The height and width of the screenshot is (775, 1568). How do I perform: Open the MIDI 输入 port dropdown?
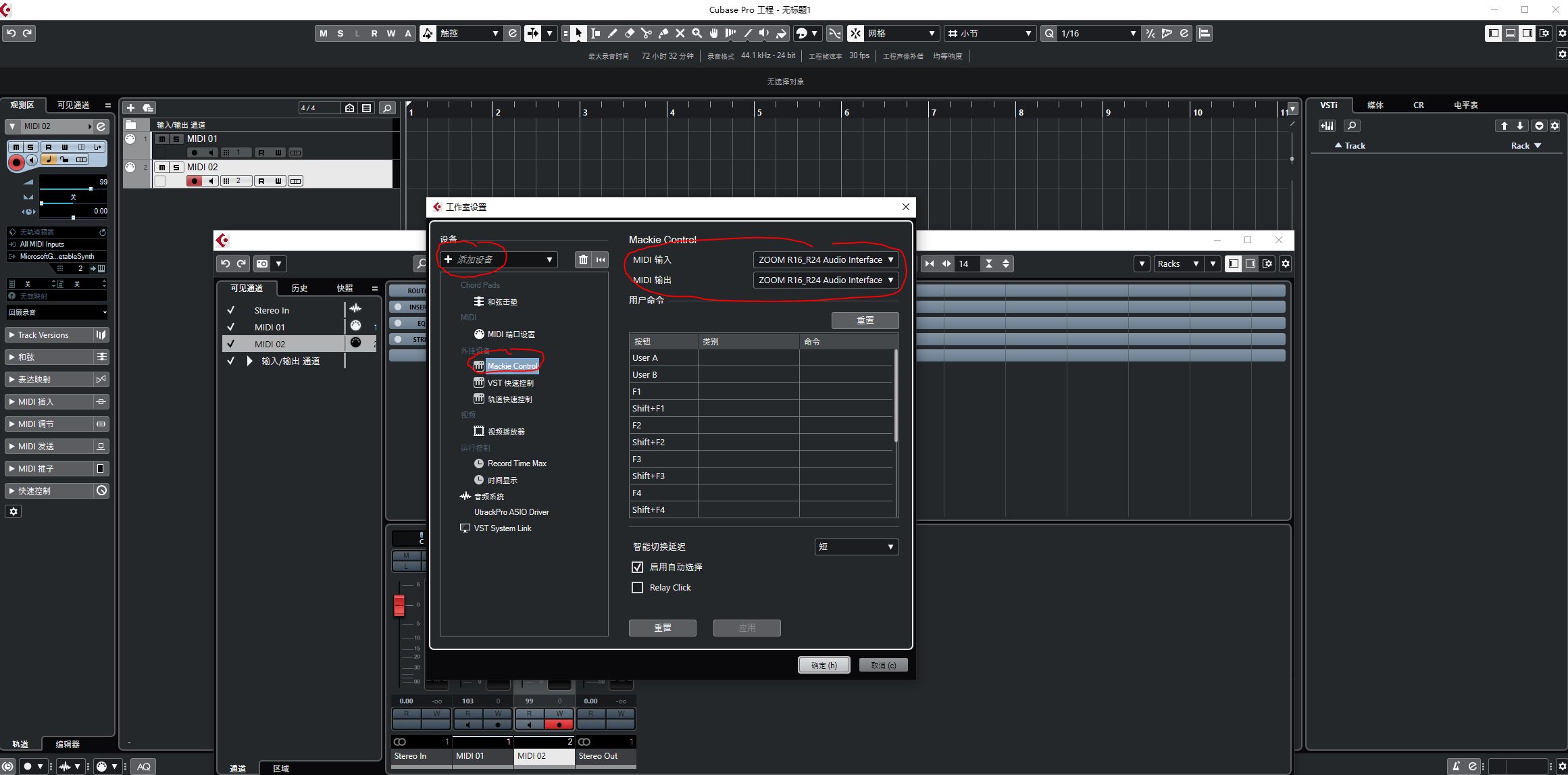pos(826,259)
